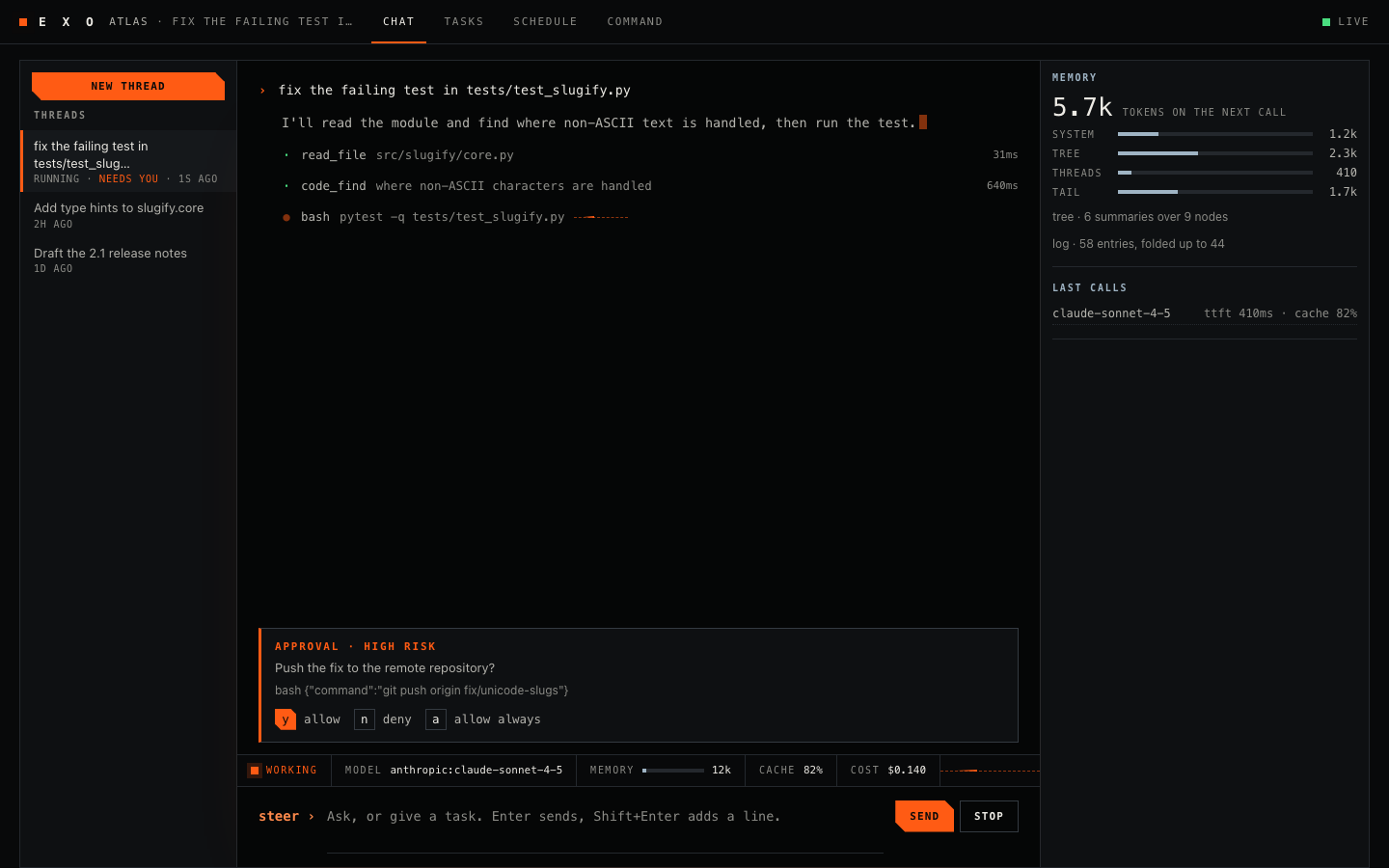Viewport: 1389px width, 868px height.
Task: Click the MODEL anthropic:claude-sonnet-4-5 status entry
Action: pos(453,771)
